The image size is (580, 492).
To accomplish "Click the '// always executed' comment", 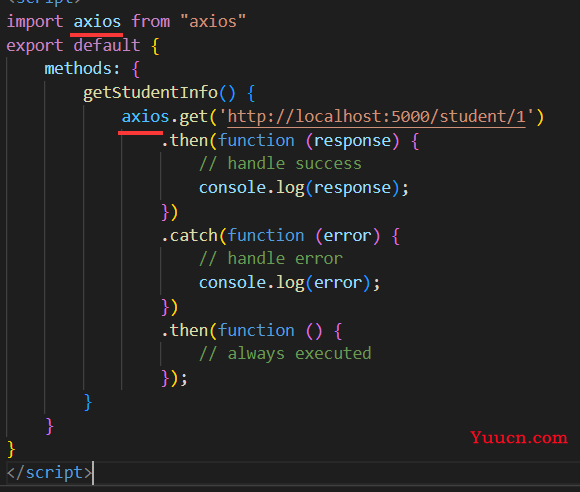I will click(x=285, y=354).
